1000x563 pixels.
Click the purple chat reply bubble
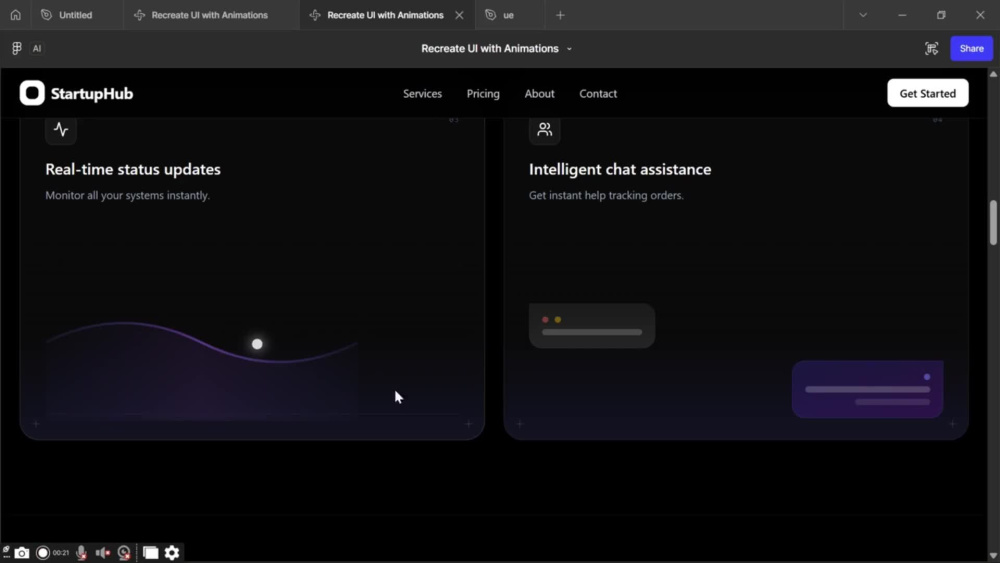coord(867,389)
